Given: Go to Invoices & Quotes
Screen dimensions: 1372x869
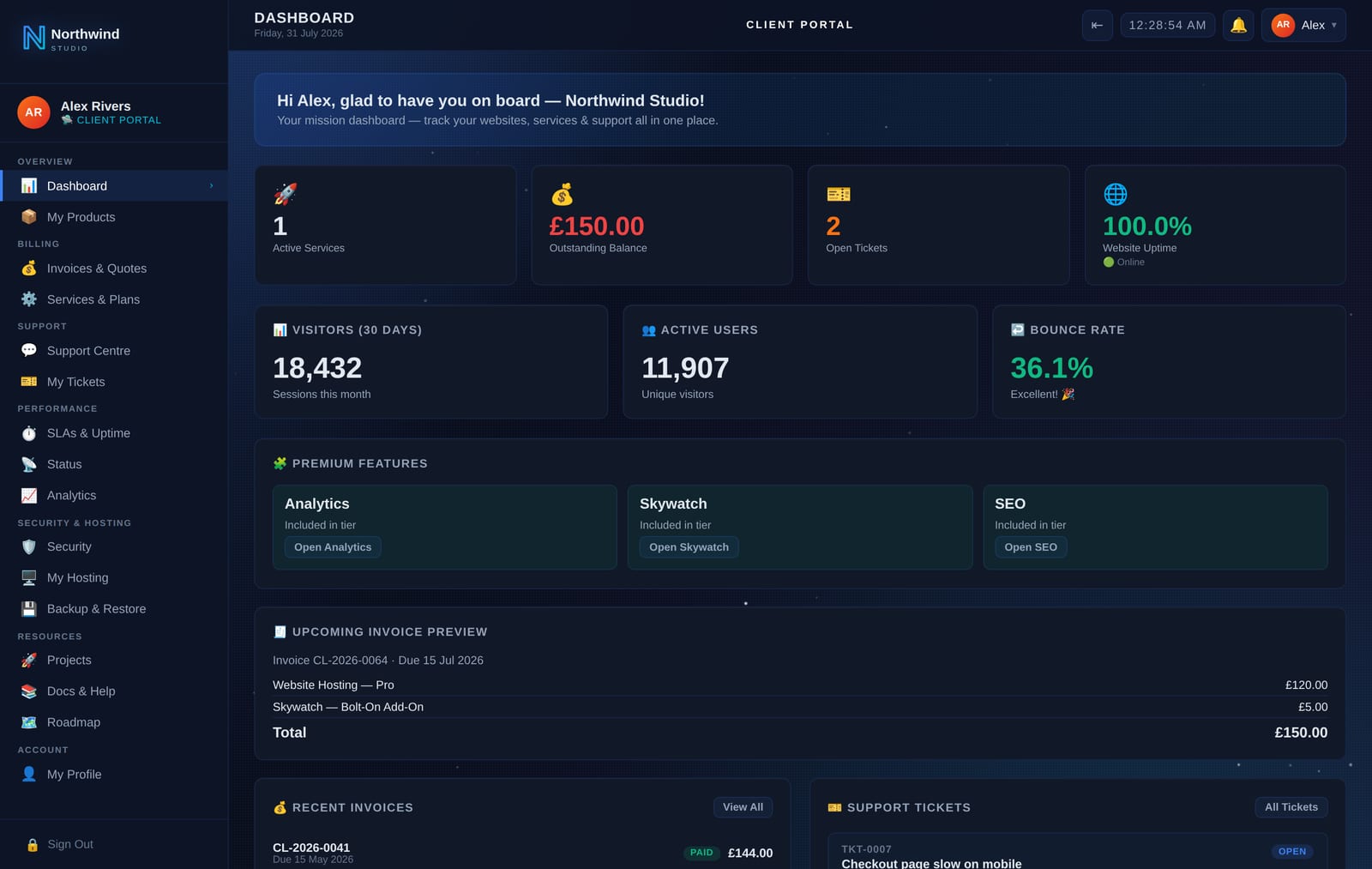Looking at the screenshot, I should pyautogui.click(x=114, y=269).
